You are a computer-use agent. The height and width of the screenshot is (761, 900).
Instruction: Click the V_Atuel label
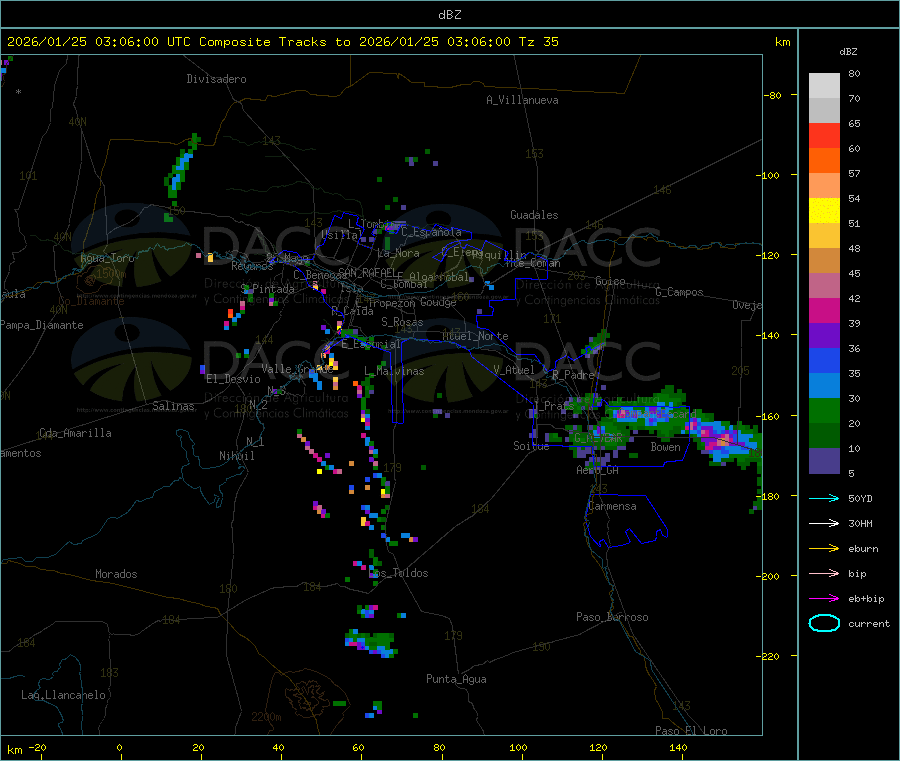click(514, 370)
